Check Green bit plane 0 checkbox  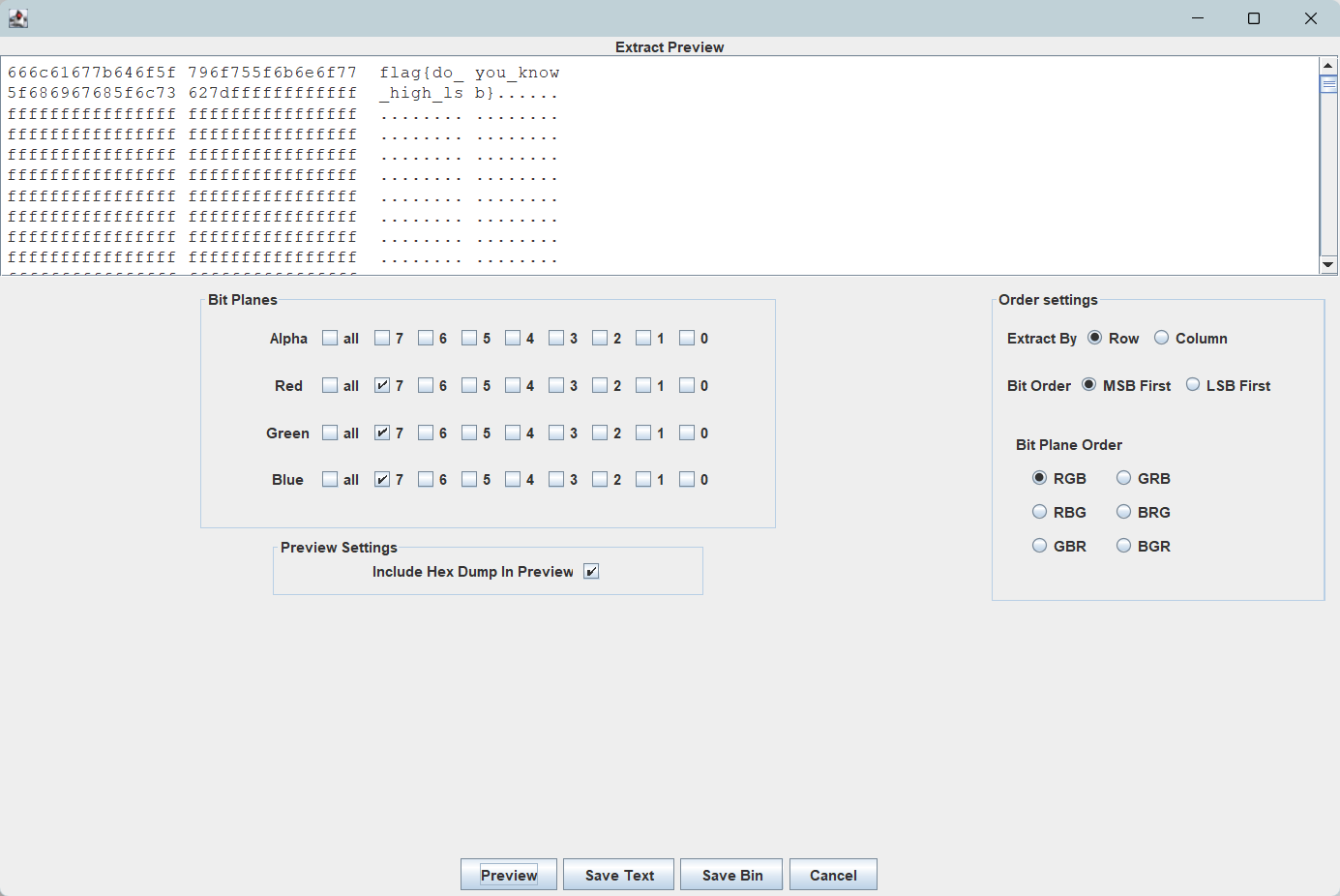point(687,433)
